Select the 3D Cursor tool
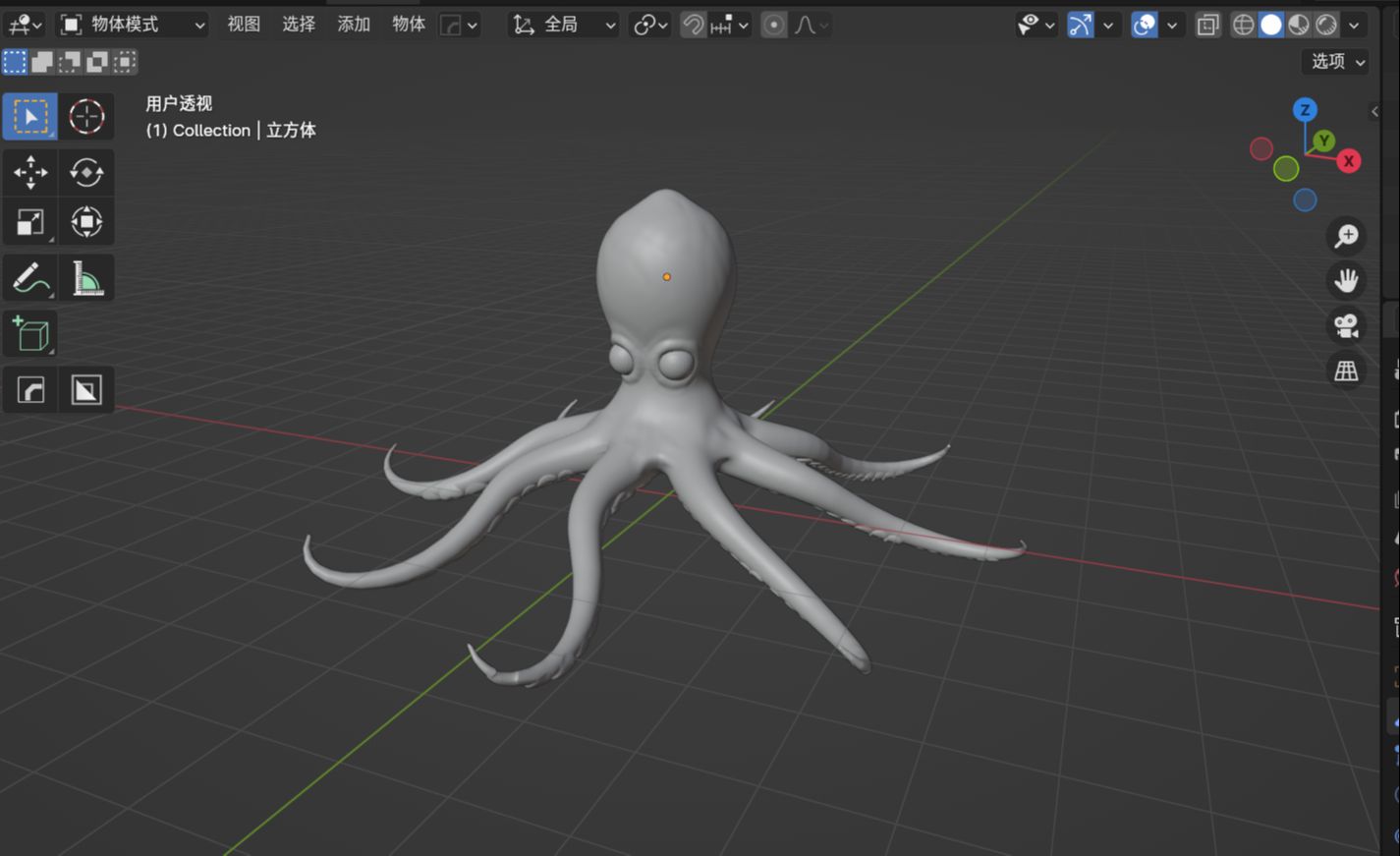This screenshot has width=1400, height=856. pyautogui.click(x=86, y=116)
